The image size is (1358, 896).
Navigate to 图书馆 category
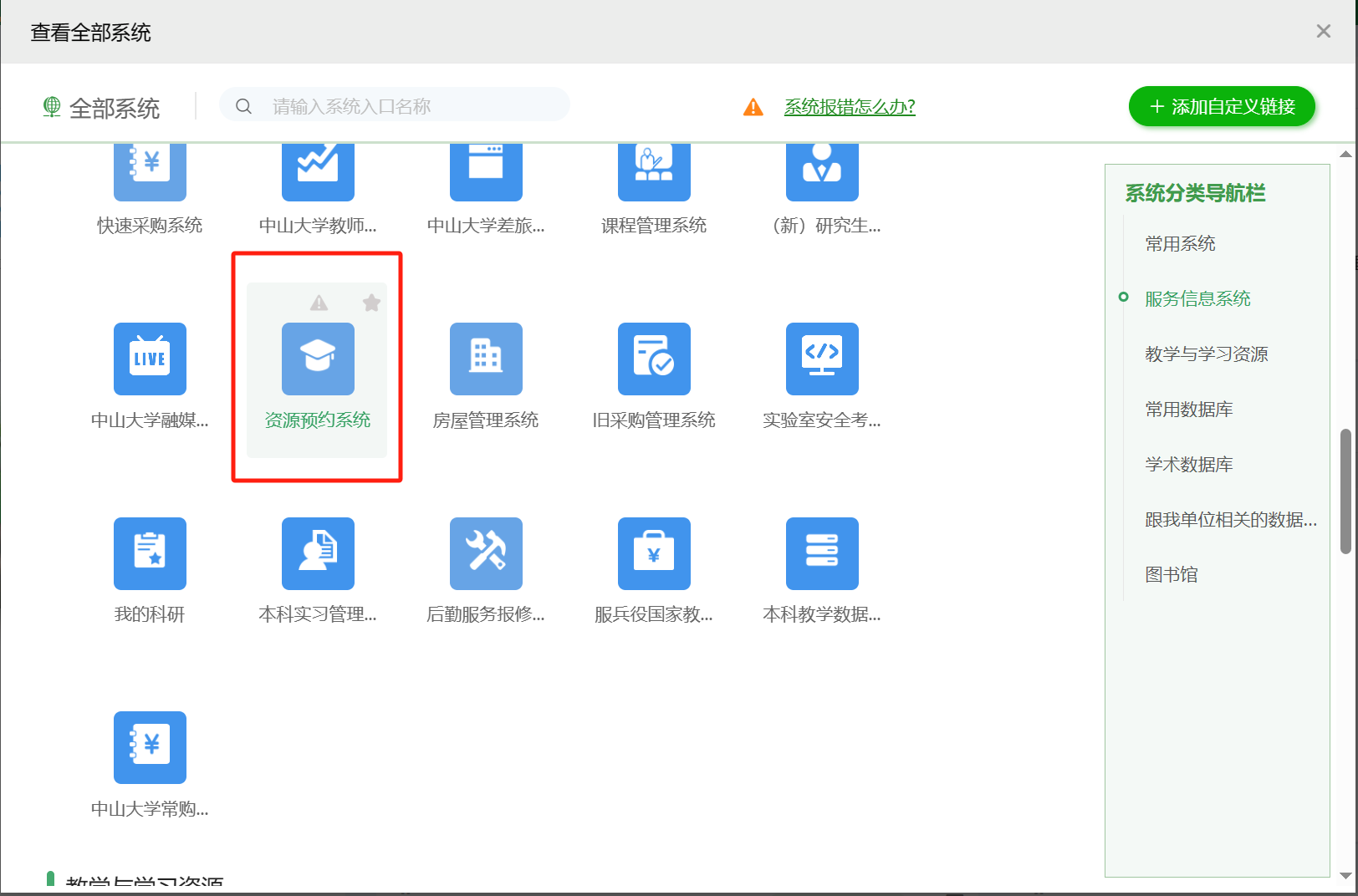click(x=1171, y=575)
